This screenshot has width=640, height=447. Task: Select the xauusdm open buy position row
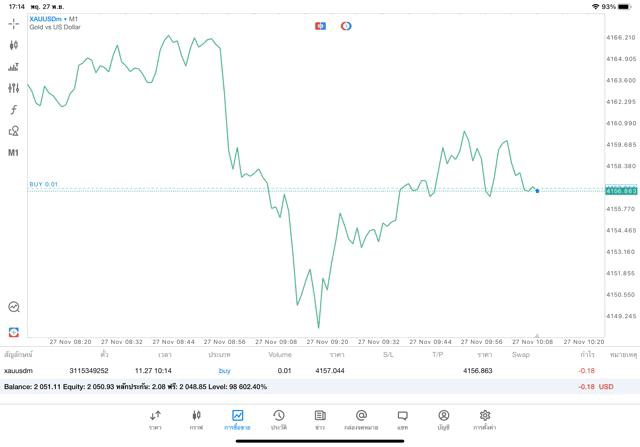(x=300, y=371)
